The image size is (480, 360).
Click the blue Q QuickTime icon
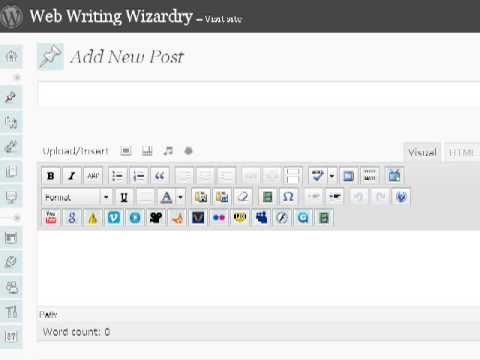303,218
